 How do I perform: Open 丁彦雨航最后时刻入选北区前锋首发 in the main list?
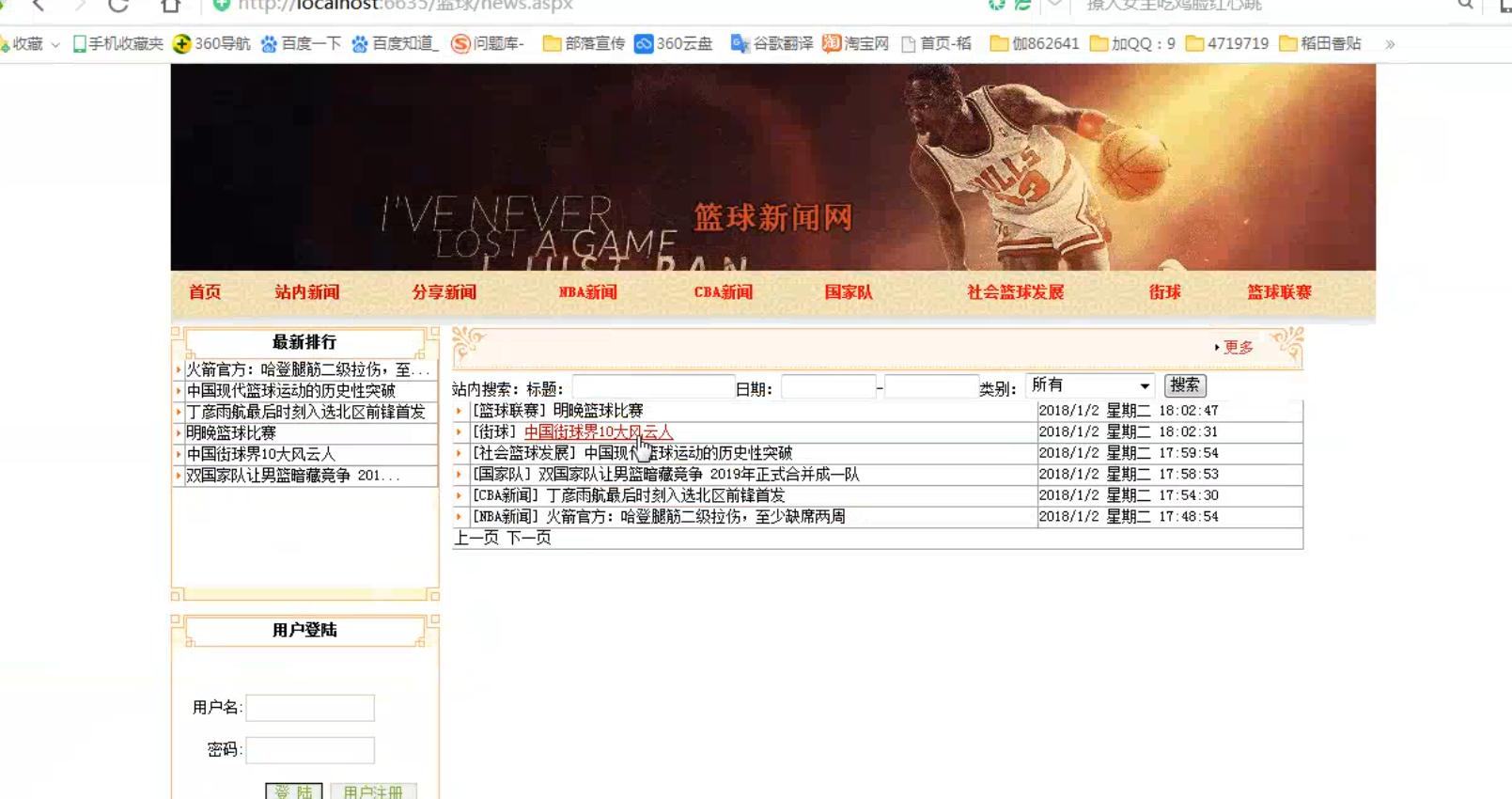665,495
